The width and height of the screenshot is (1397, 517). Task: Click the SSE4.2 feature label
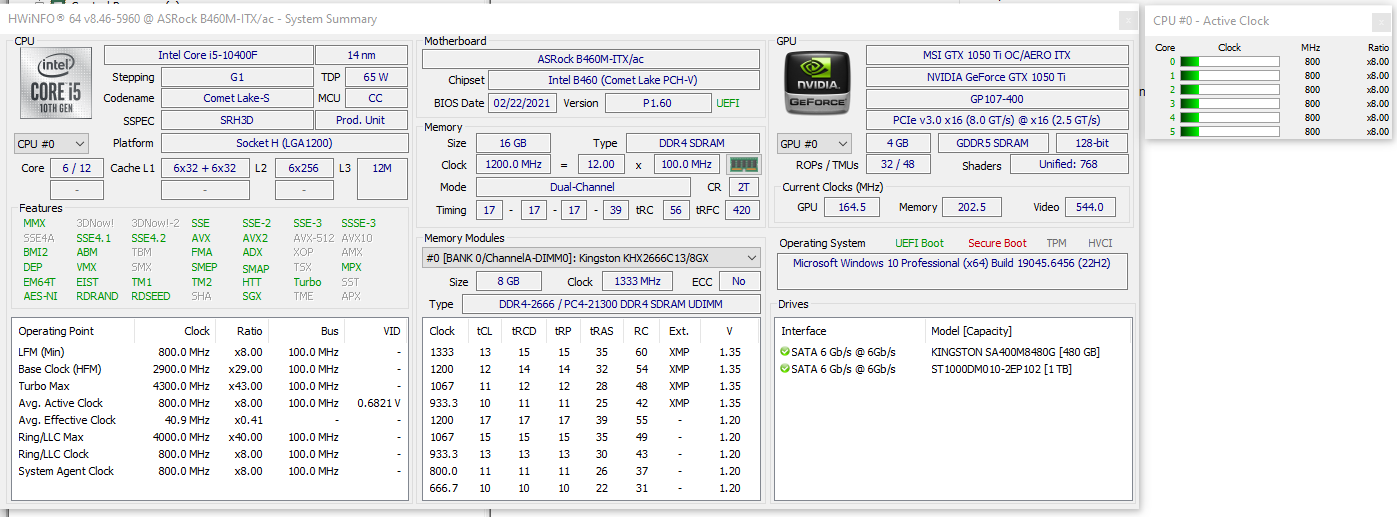tap(149, 238)
